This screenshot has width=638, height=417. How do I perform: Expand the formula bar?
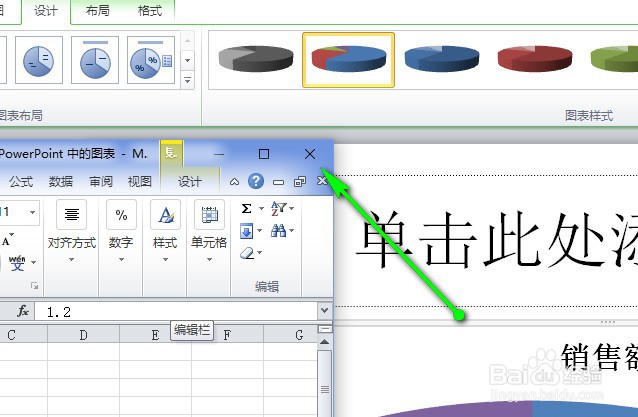(324, 311)
